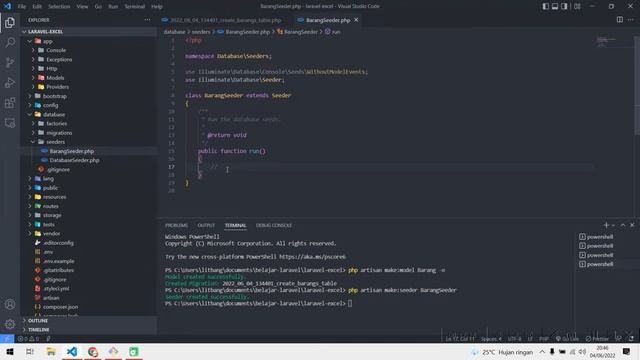
Task: Toggle the panel layout icon
Action: click(555, 6)
